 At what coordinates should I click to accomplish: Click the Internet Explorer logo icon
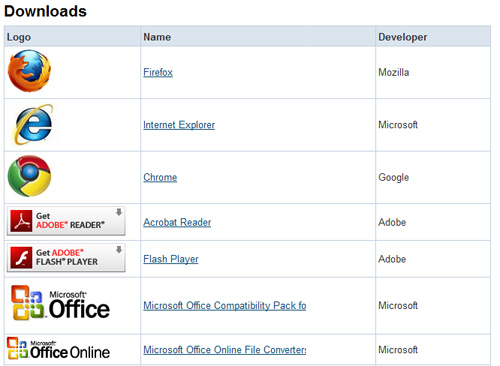(33, 124)
